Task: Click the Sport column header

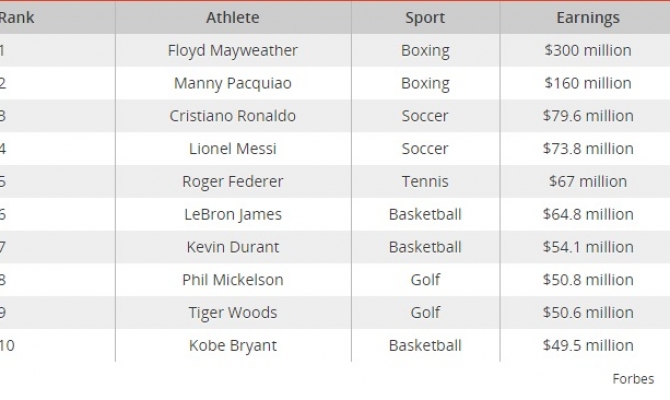Action: pyautogui.click(x=425, y=17)
